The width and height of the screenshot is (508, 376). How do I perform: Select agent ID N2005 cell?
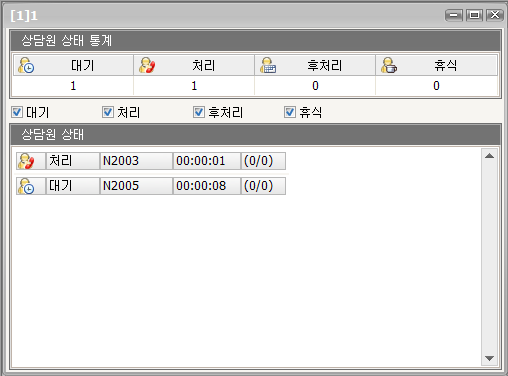click(136, 186)
